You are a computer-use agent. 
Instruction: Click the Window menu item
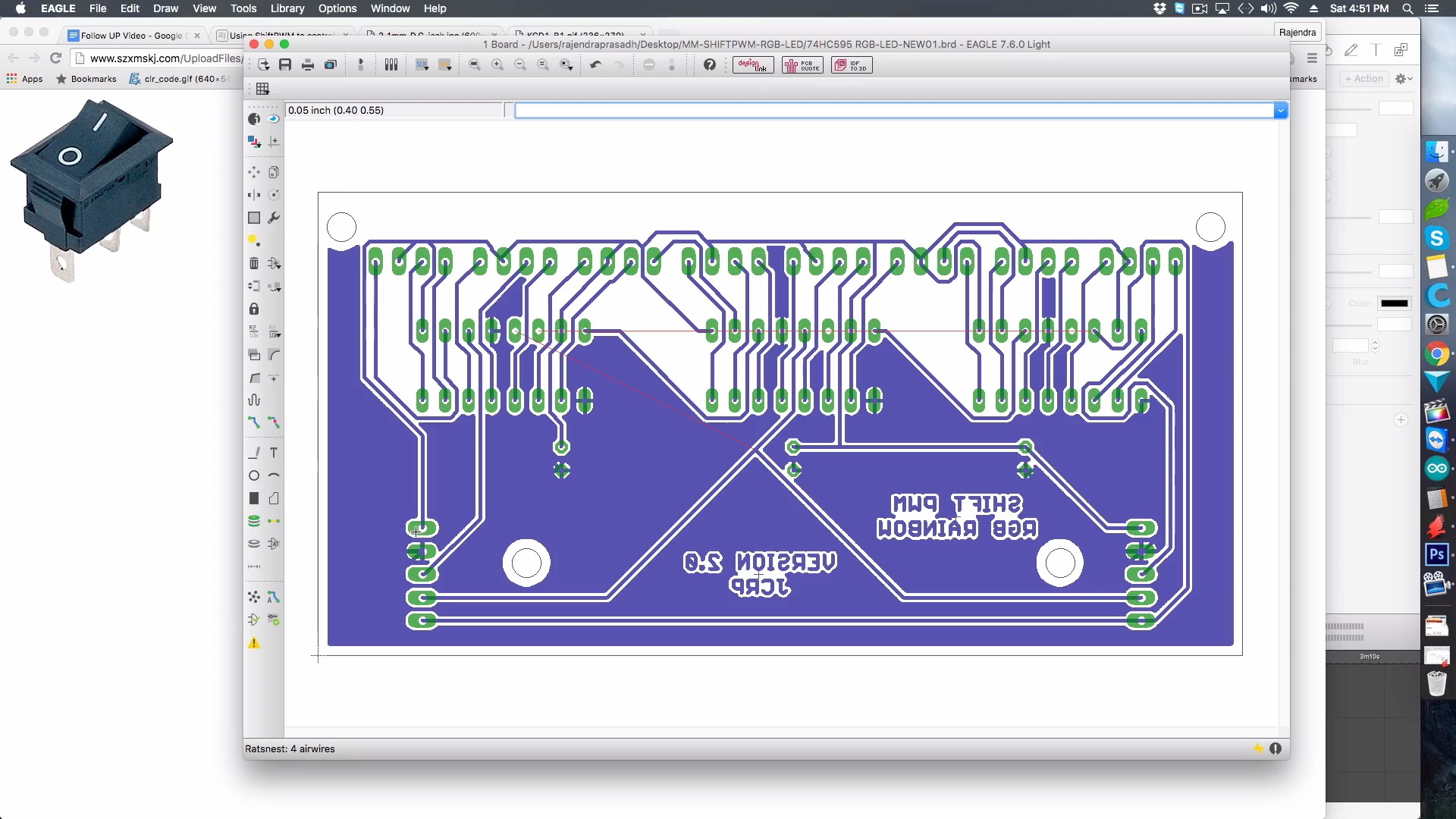click(x=391, y=8)
